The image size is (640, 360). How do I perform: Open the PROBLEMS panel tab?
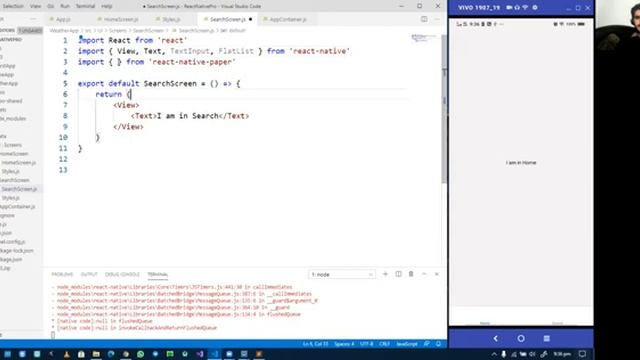coord(62,274)
